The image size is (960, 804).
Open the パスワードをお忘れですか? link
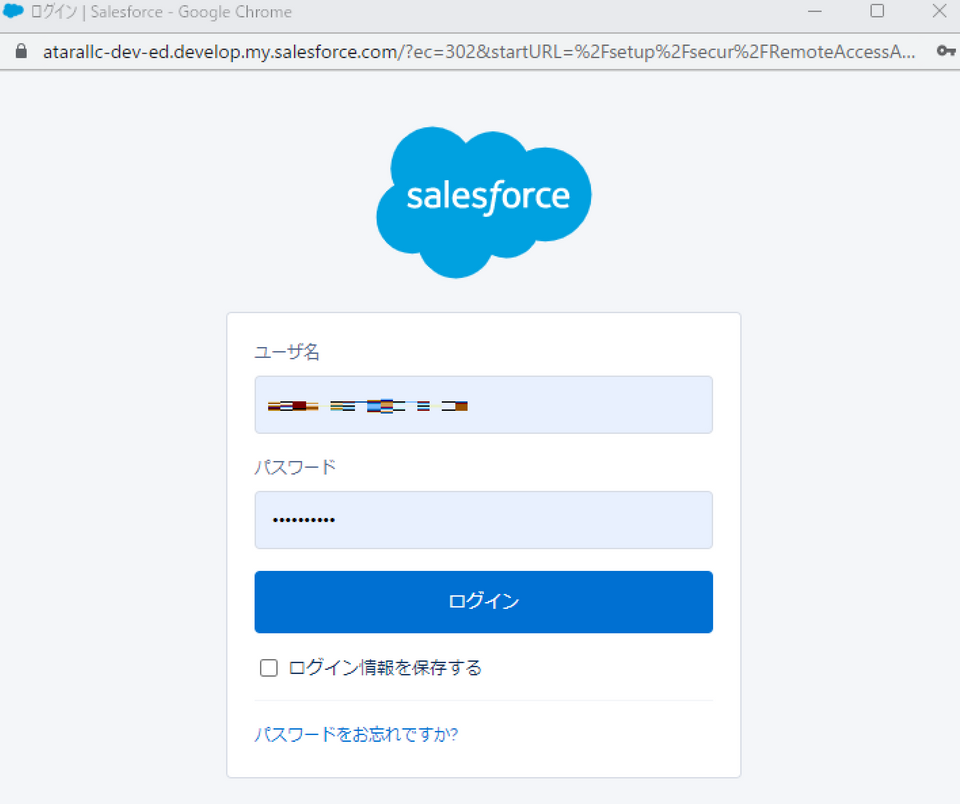(x=356, y=734)
